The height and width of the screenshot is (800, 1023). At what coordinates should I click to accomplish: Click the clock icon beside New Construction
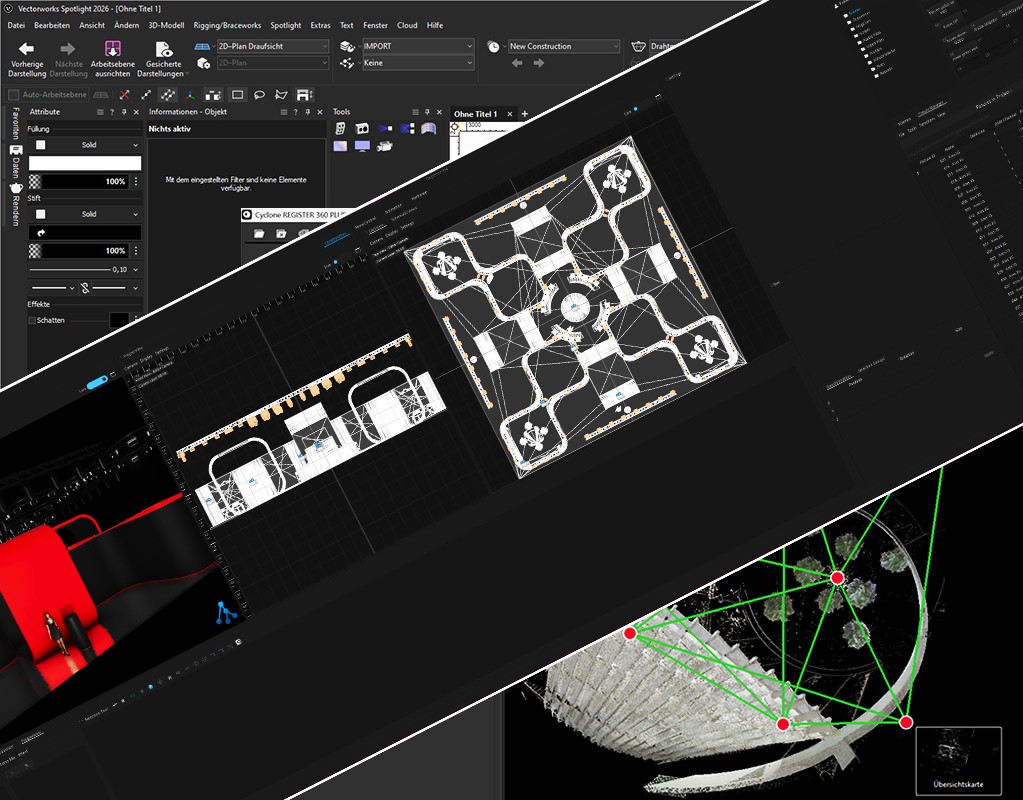point(493,46)
